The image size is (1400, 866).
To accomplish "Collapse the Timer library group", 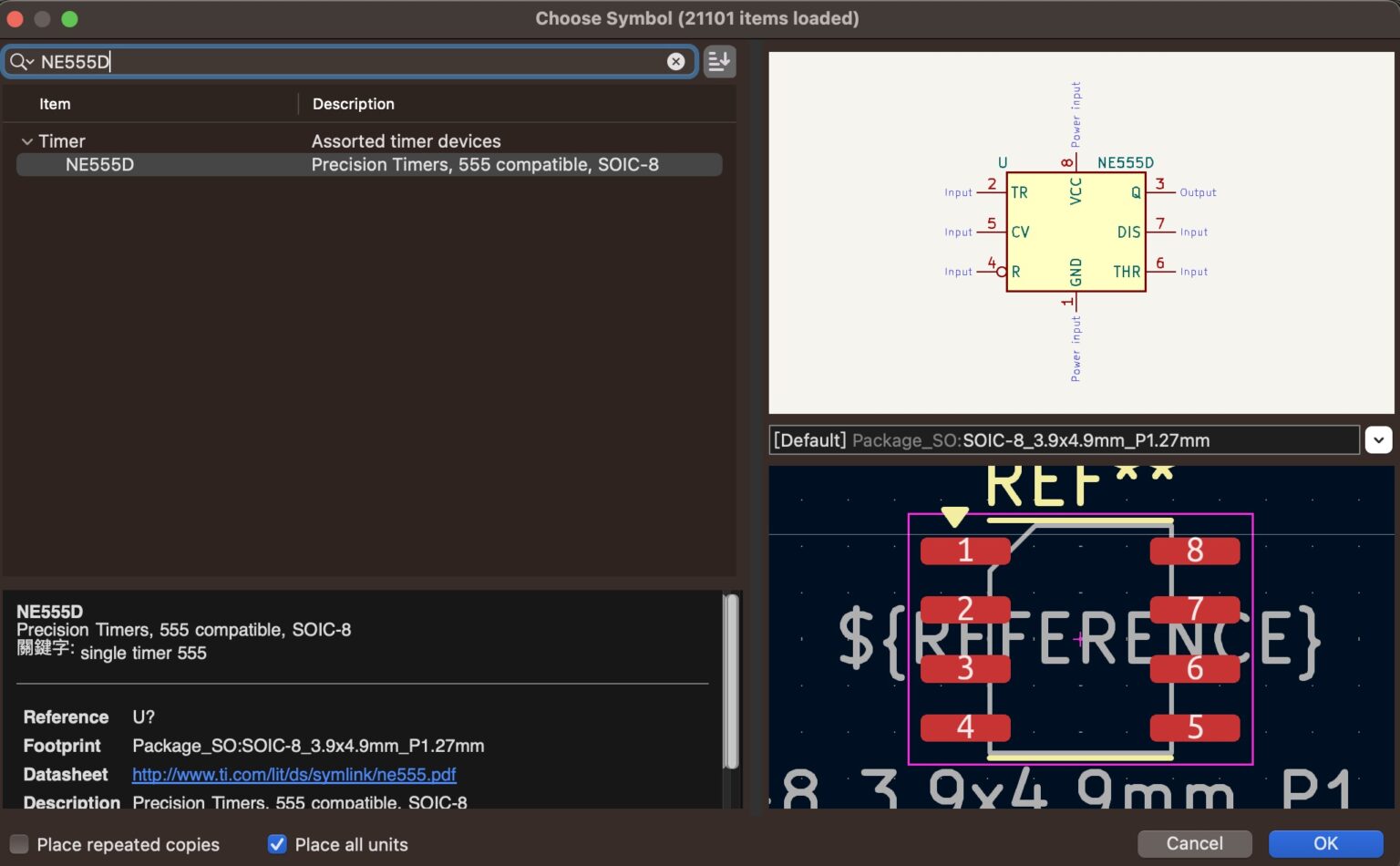I will (27, 141).
